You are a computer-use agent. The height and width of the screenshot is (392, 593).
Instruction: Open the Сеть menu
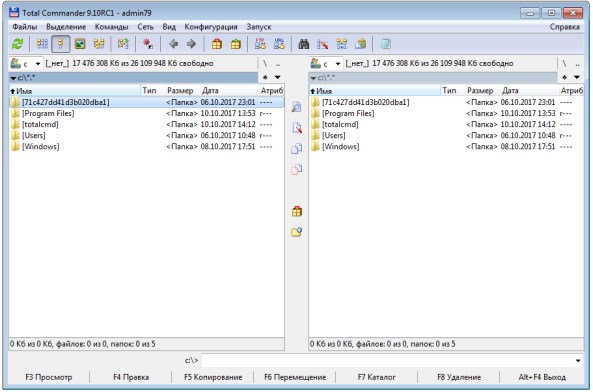coord(145,27)
